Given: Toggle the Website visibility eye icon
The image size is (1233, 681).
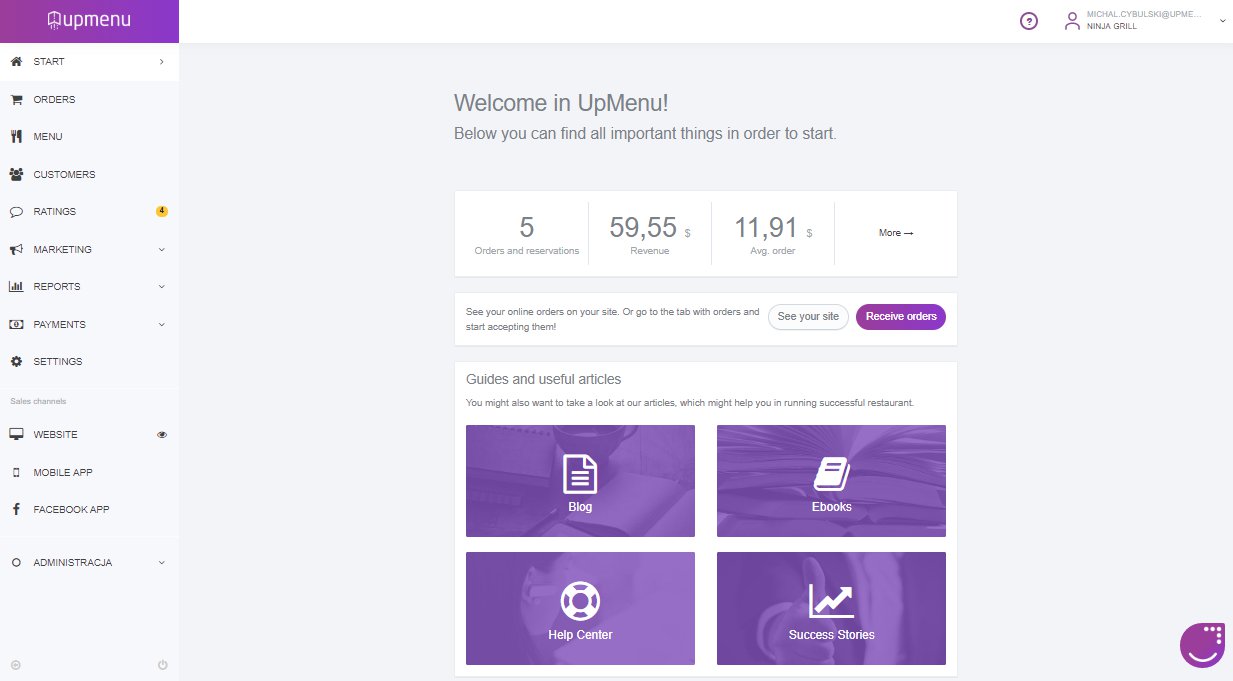Looking at the screenshot, I should (162, 435).
